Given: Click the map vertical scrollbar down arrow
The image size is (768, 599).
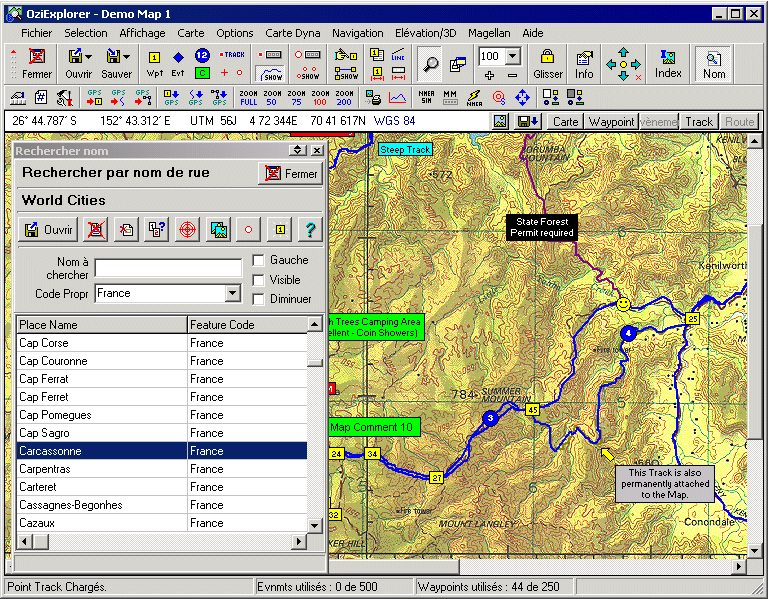Looking at the screenshot, I should pos(754,551).
